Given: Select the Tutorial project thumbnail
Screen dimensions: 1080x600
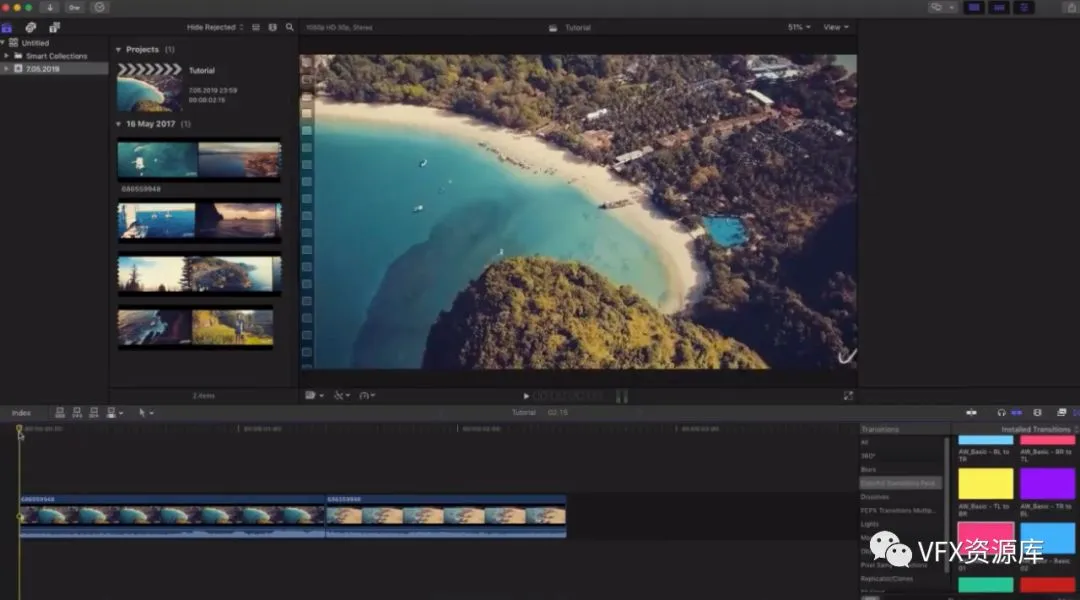Looking at the screenshot, I should tap(149, 88).
